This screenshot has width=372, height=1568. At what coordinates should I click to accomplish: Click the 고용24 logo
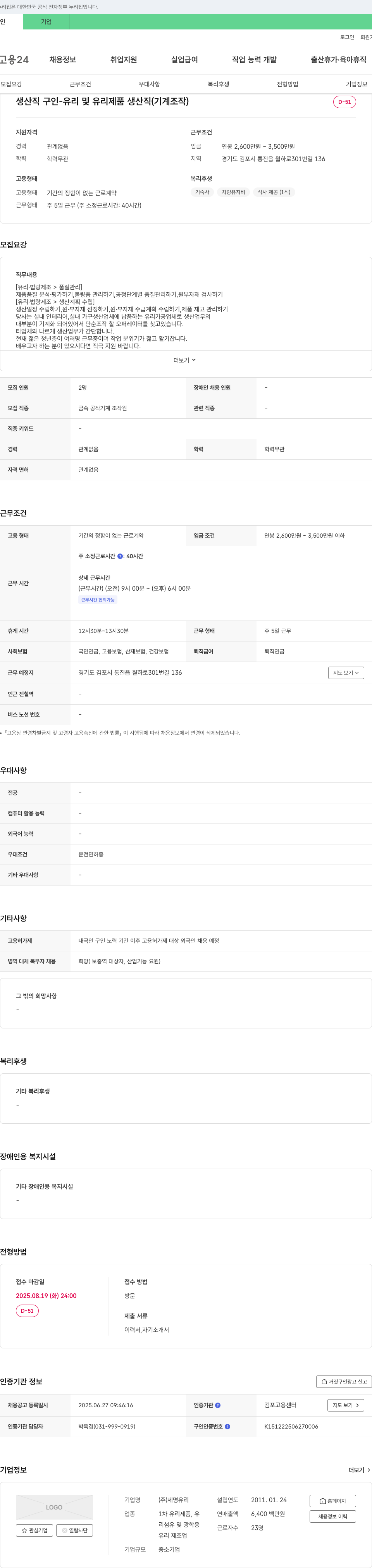(14, 60)
